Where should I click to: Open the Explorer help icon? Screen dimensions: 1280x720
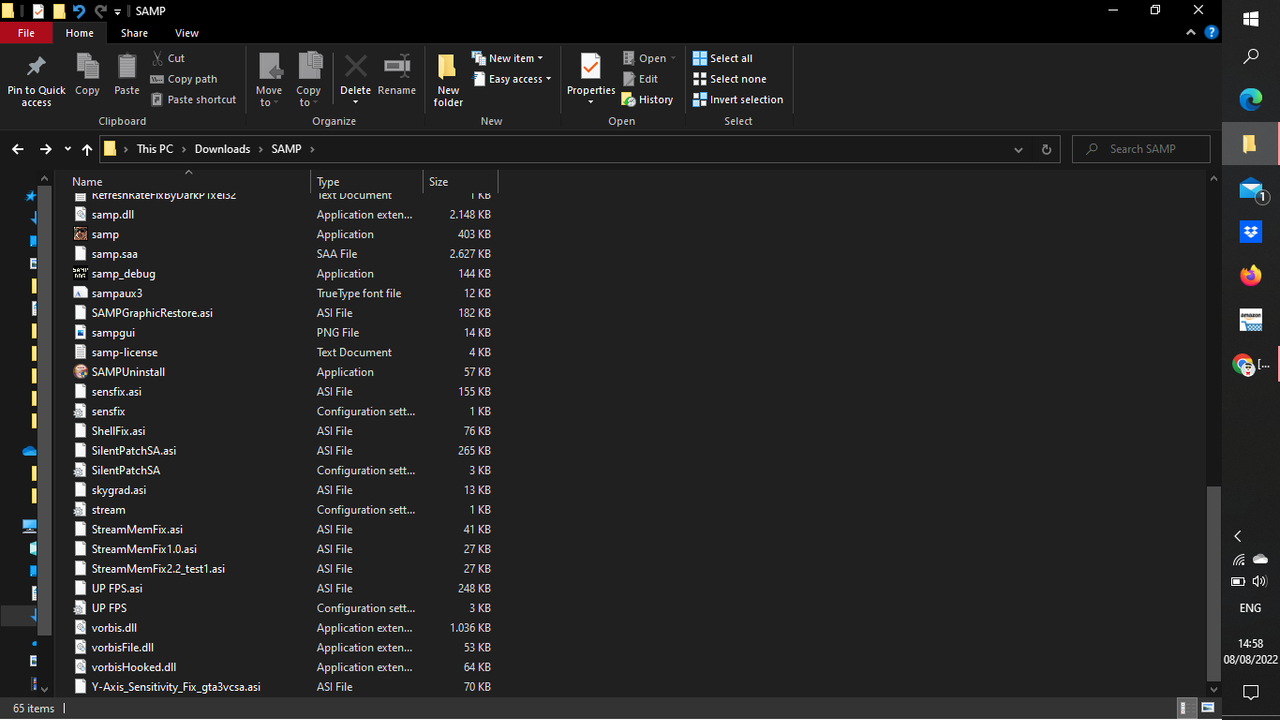[1211, 33]
